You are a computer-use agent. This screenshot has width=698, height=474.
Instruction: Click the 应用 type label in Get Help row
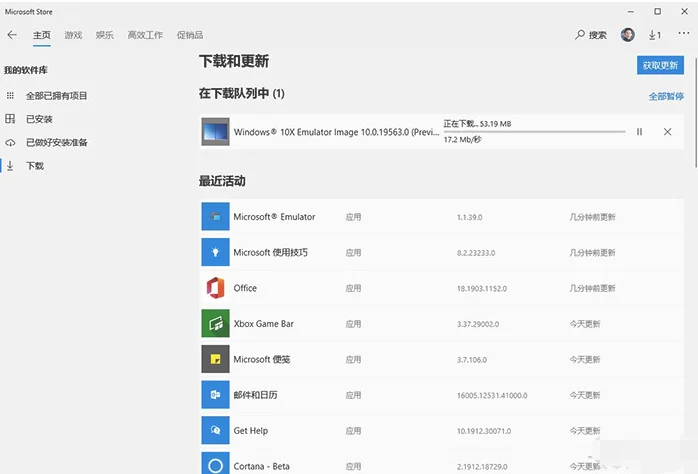coord(353,431)
